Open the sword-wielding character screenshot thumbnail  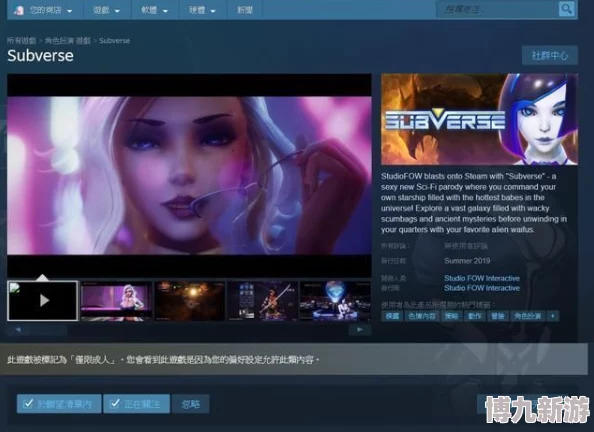tap(262, 301)
